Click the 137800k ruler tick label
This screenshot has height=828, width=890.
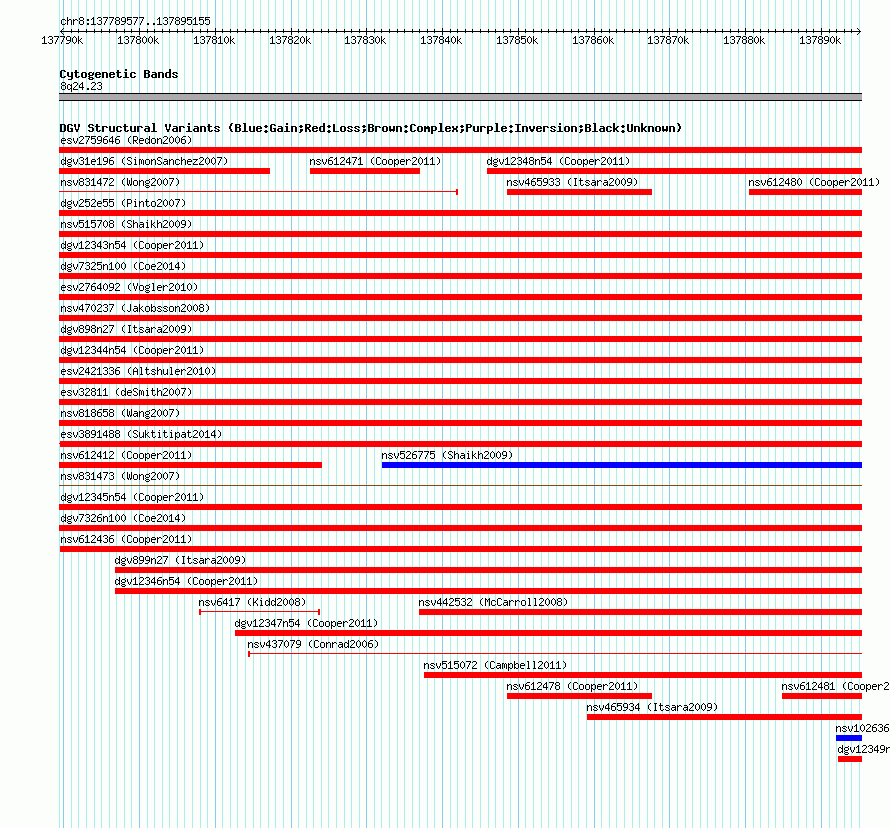(138, 40)
